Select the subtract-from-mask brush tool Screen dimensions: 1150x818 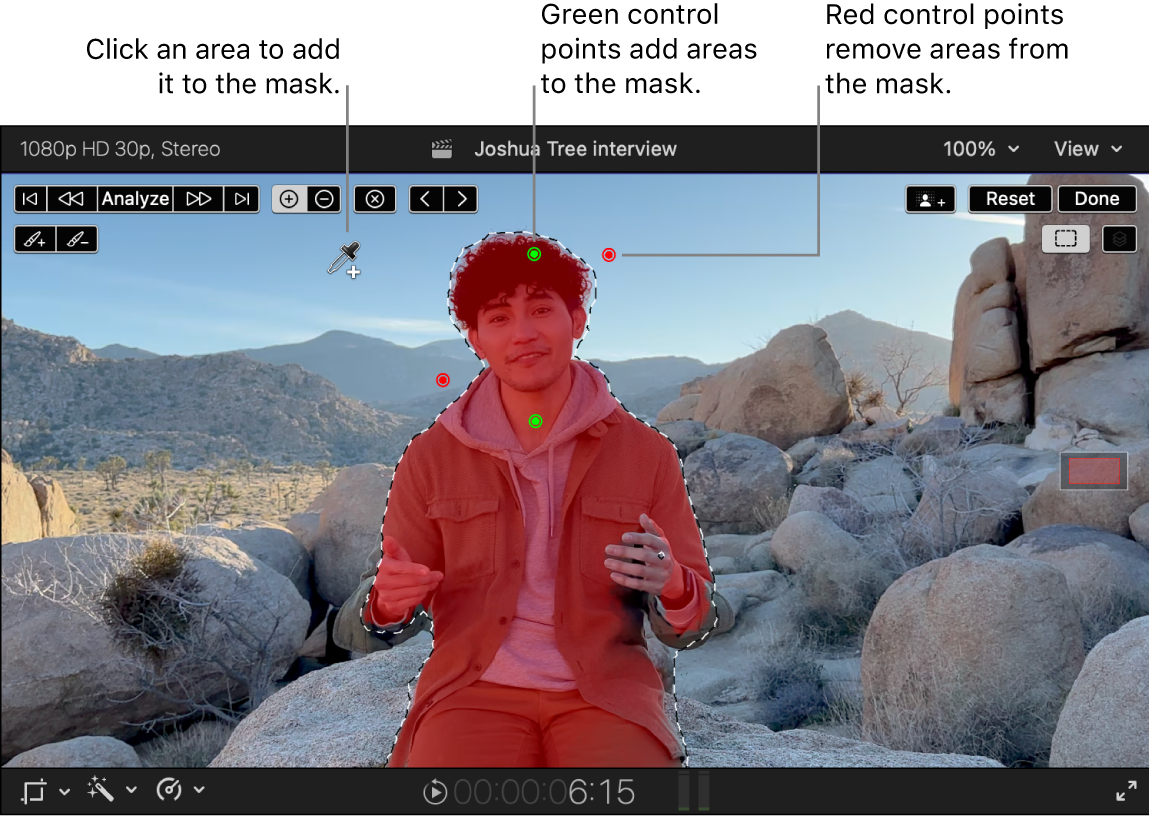pos(75,239)
